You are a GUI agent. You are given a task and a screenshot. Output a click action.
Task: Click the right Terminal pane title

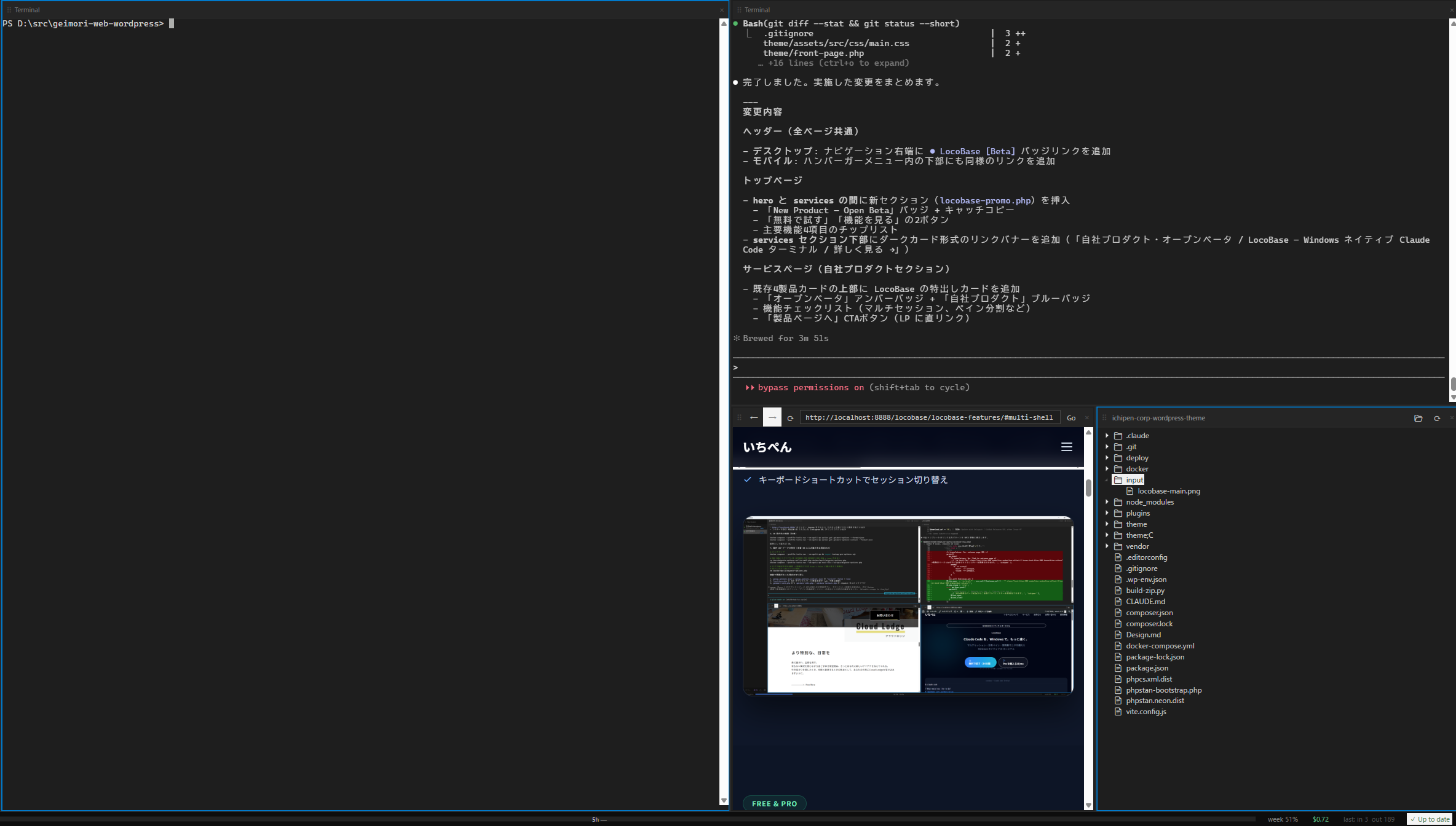pyautogui.click(x=757, y=10)
